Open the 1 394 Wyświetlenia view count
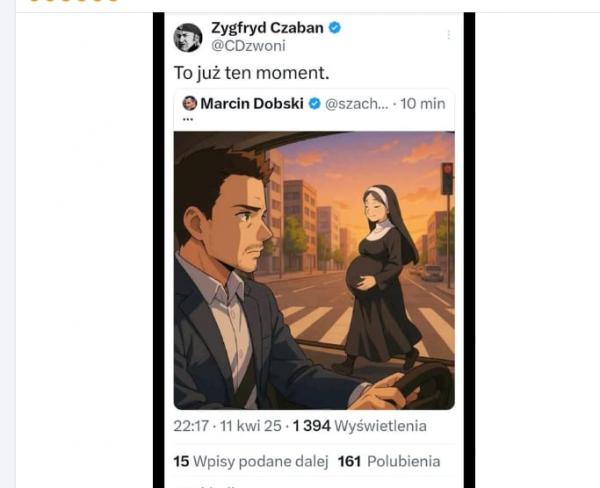The width and height of the screenshot is (600, 488). 358,426
